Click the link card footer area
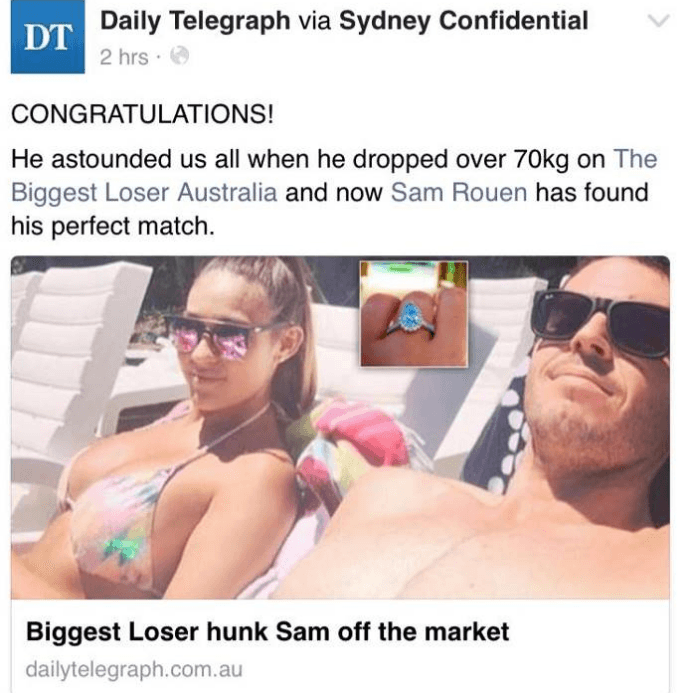 pos(340,646)
